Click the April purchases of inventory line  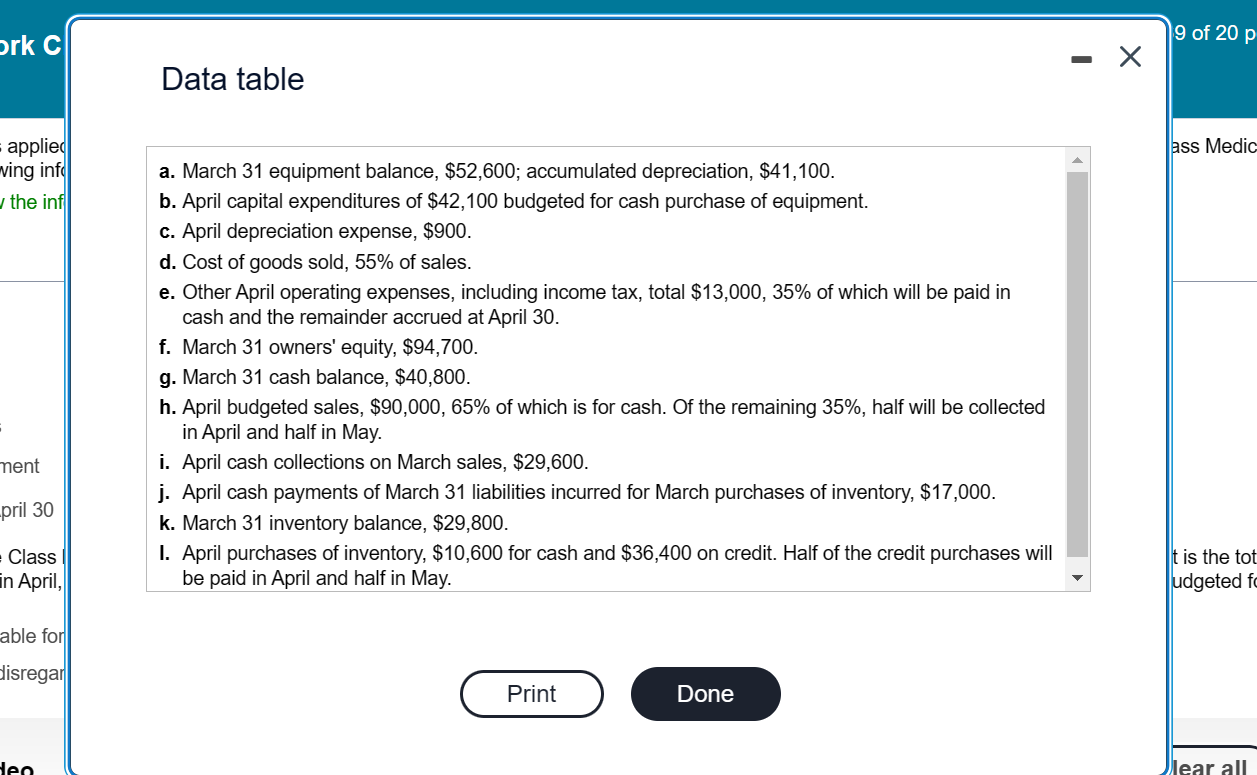coord(606,565)
